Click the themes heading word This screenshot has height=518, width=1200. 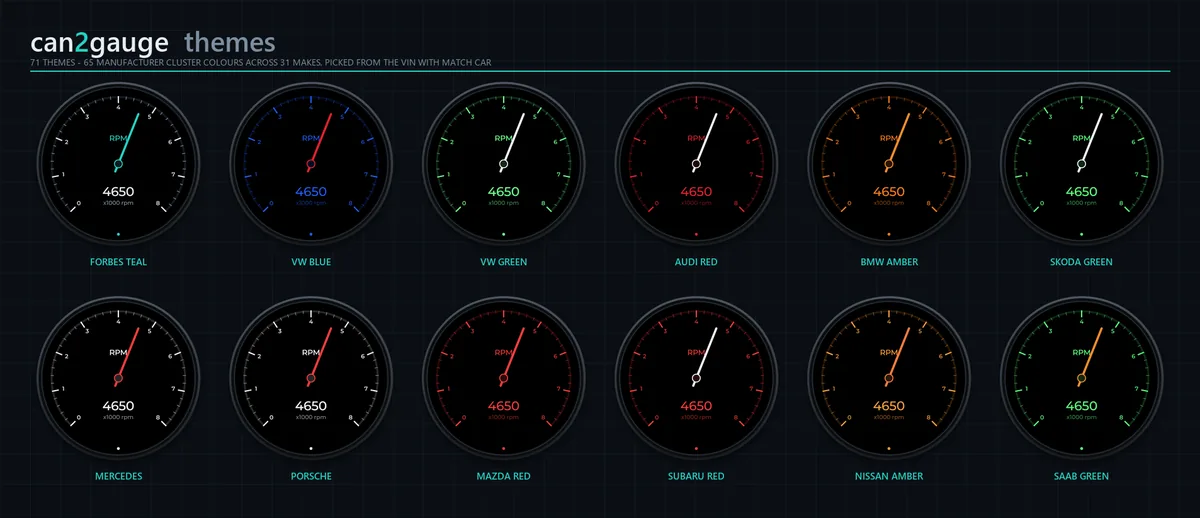pos(230,42)
